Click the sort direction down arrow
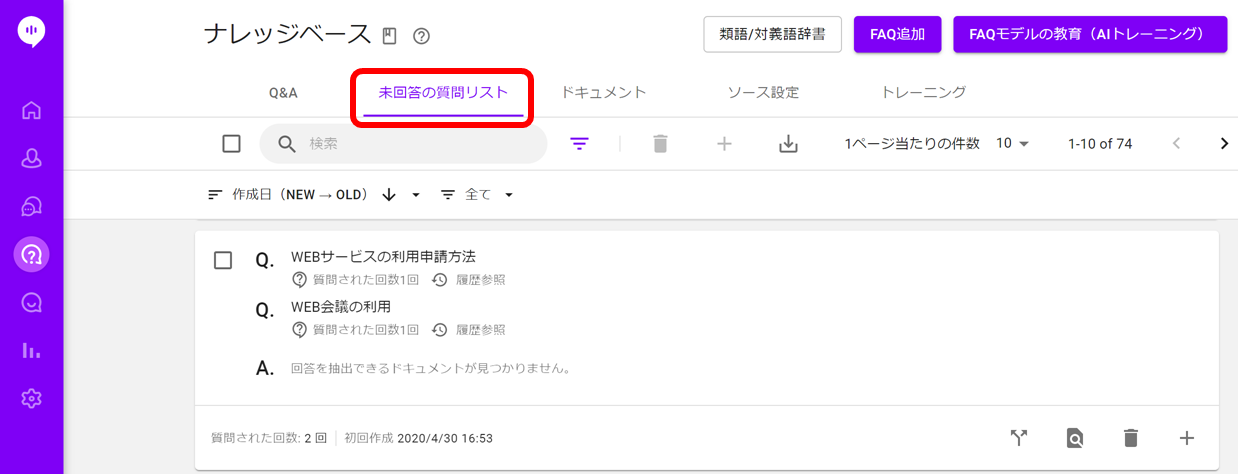 (389, 195)
